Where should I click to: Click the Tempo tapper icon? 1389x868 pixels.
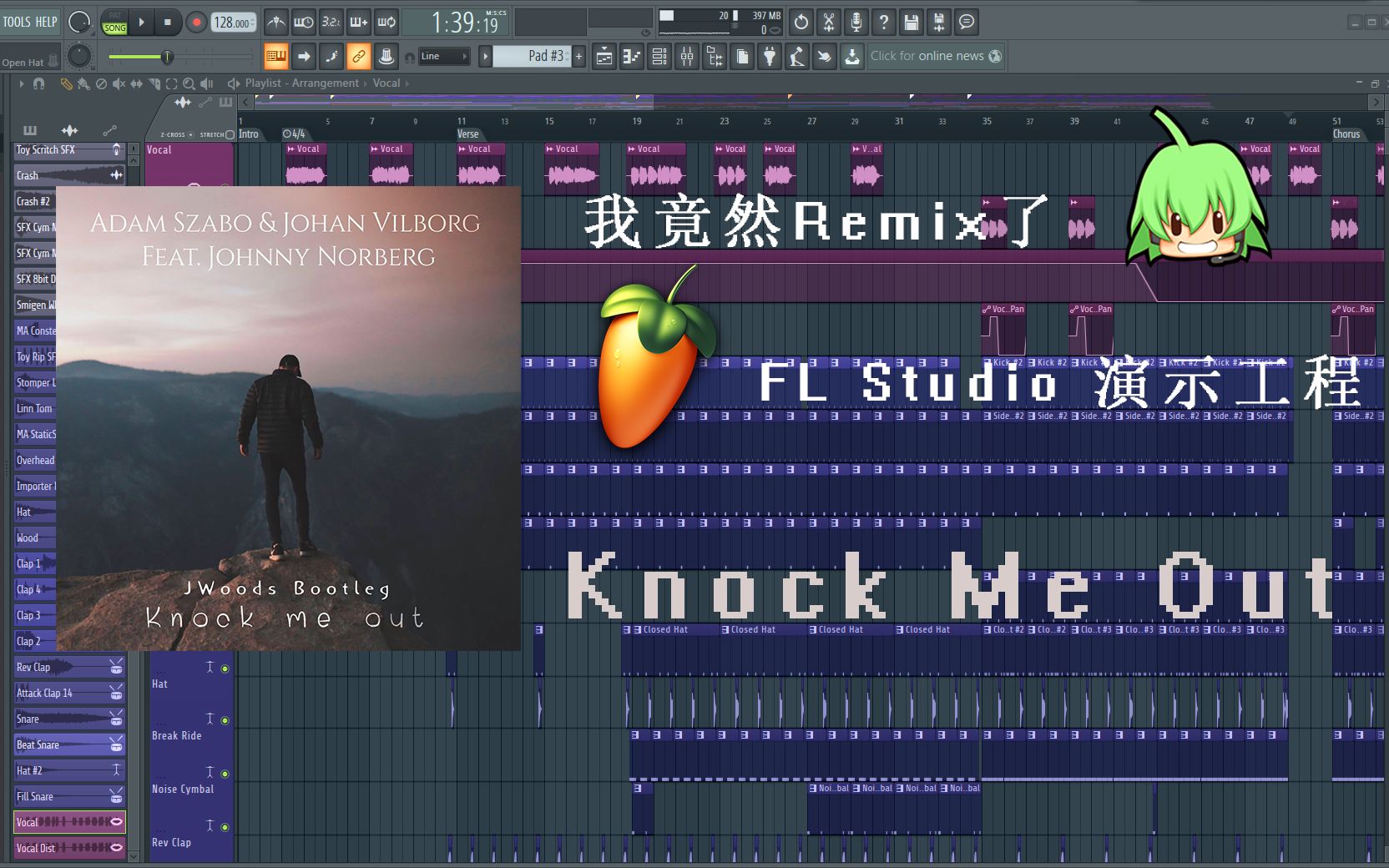[797, 57]
